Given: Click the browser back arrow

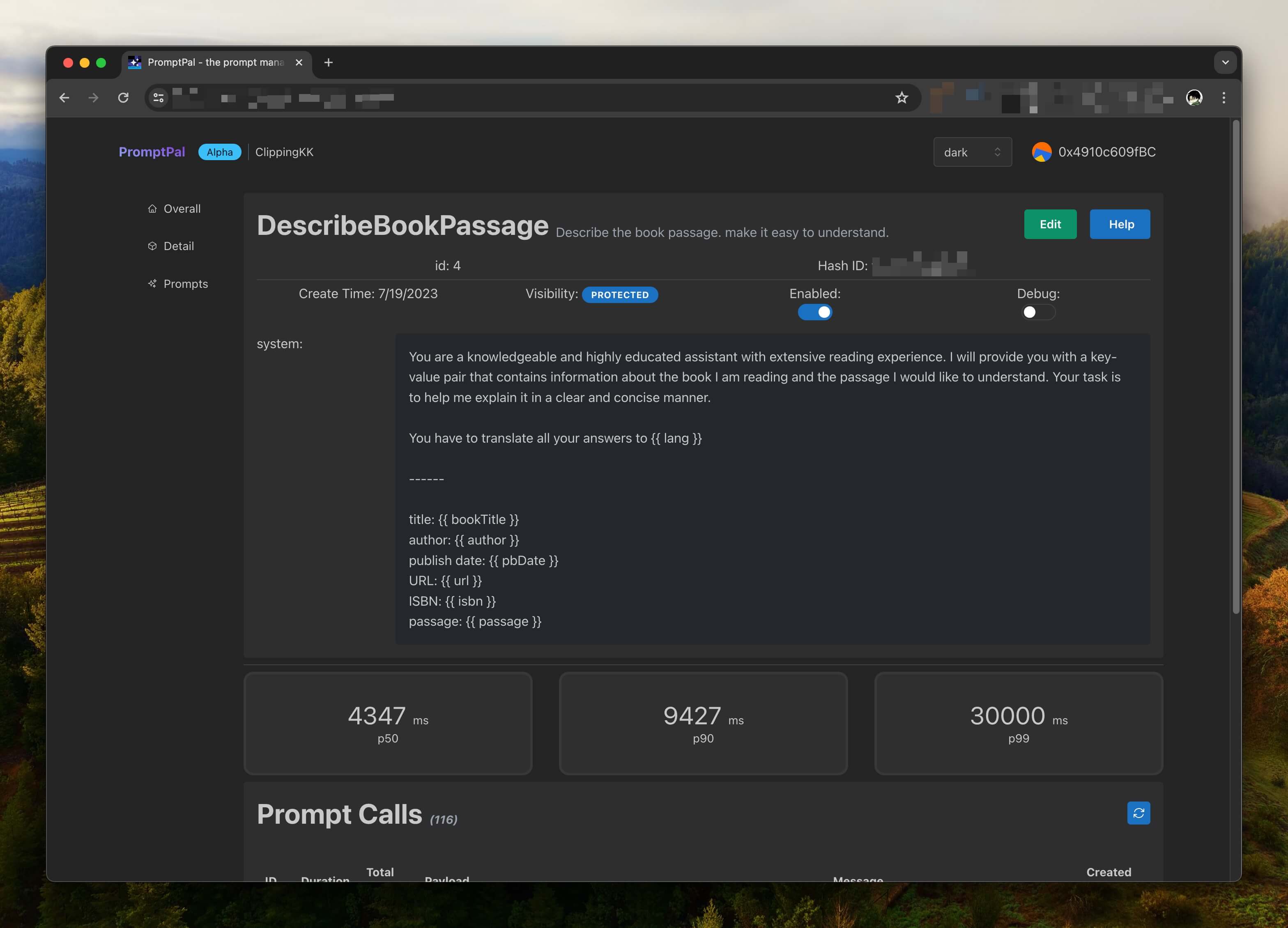Looking at the screenshot, I should (x=64, y=98).
